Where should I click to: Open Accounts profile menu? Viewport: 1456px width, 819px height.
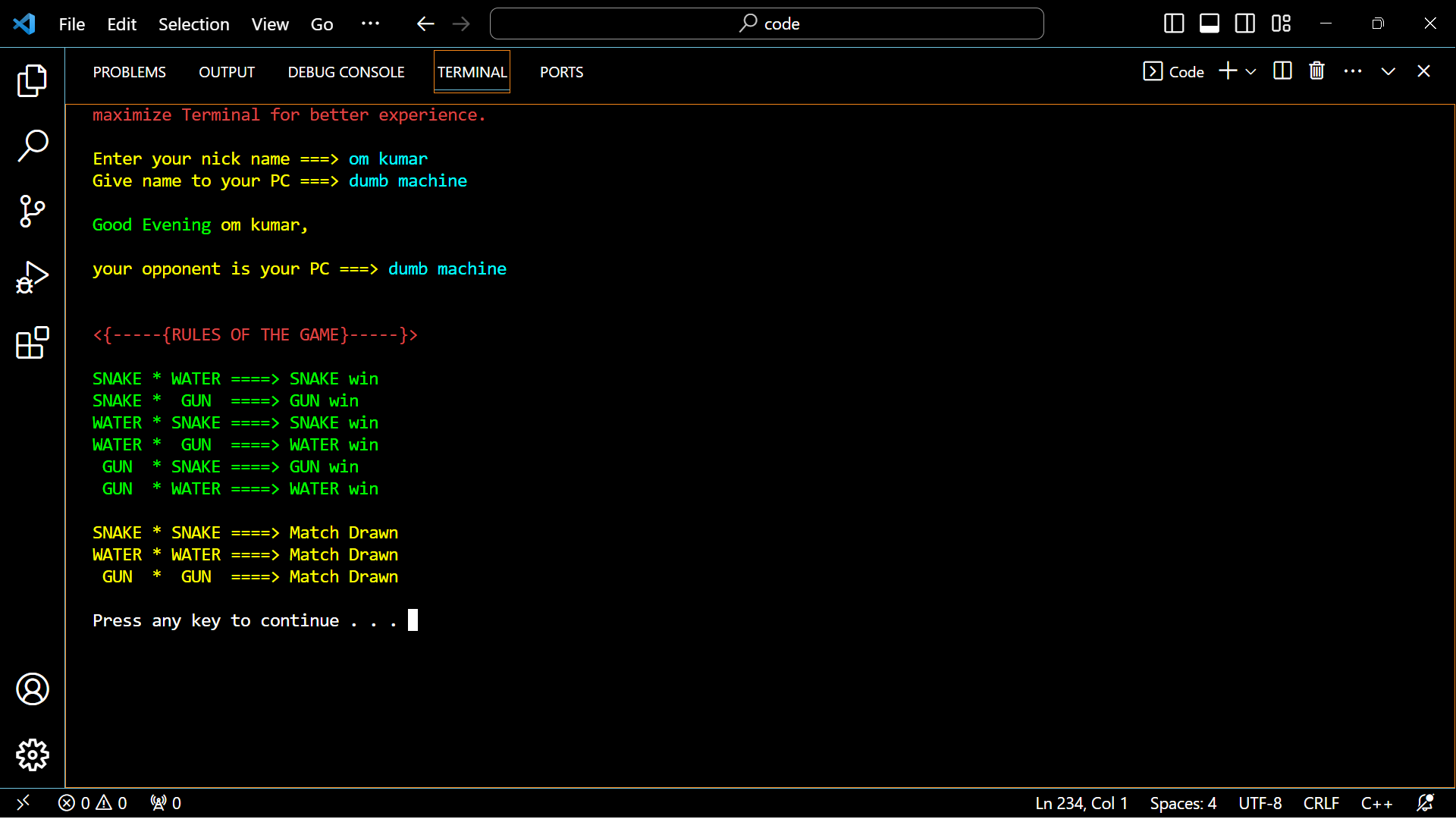coord(32,689)
